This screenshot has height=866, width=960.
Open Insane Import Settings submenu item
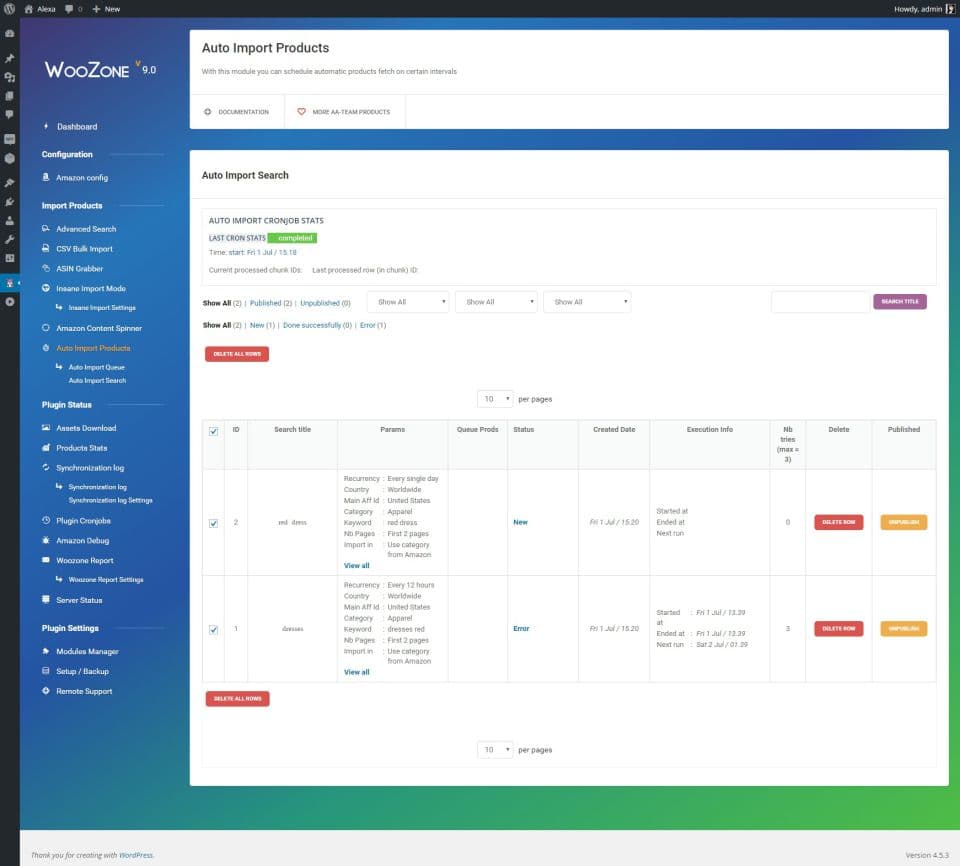(102, 307)
